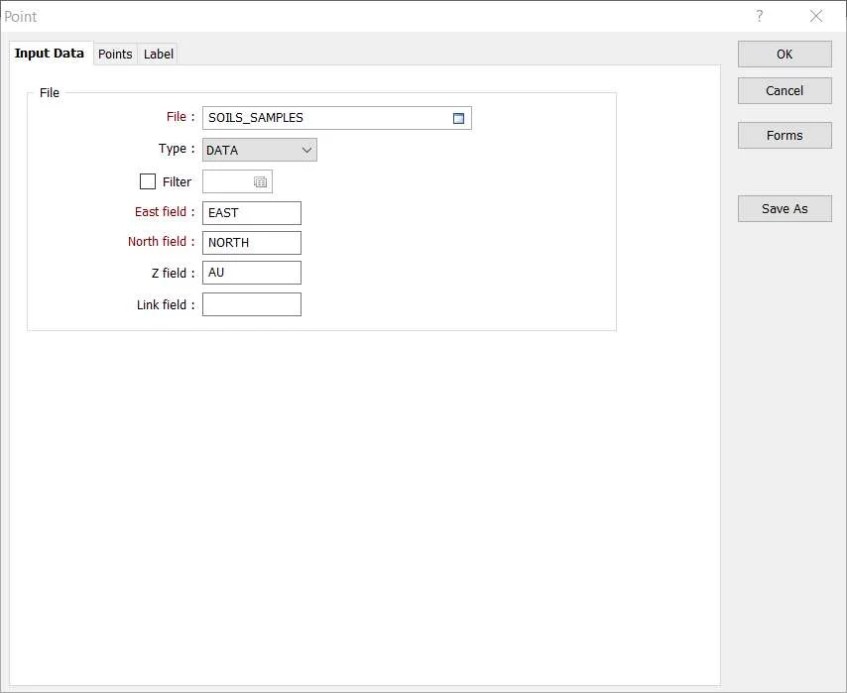Switch to the Label tab
Screen dimensions: 847x693
click(158, 54)
